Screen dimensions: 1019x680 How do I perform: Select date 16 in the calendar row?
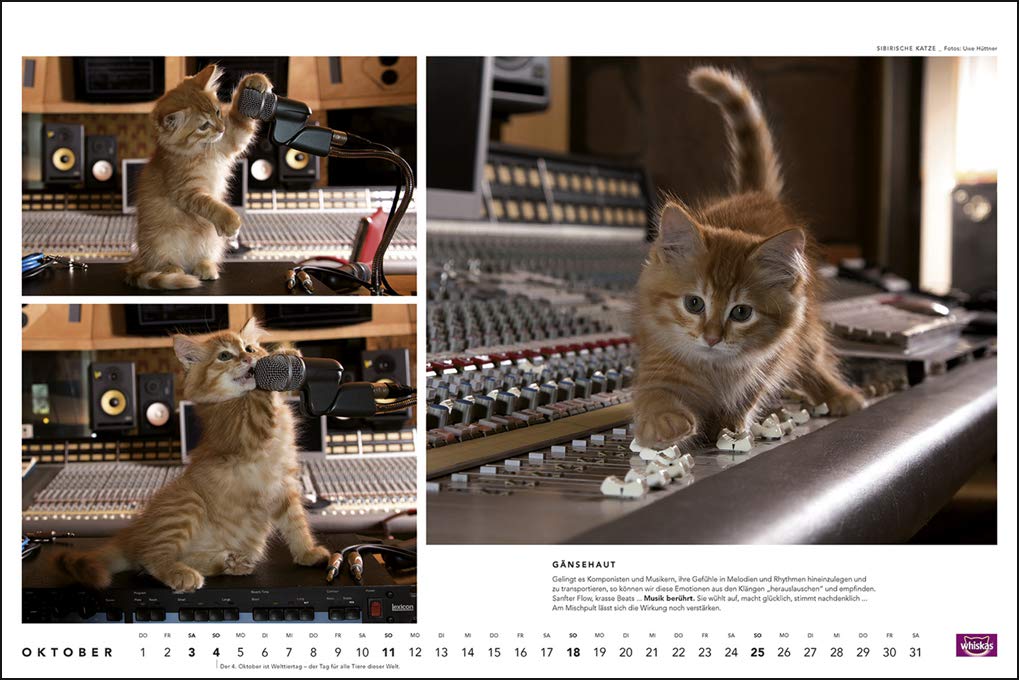(521, 652)
